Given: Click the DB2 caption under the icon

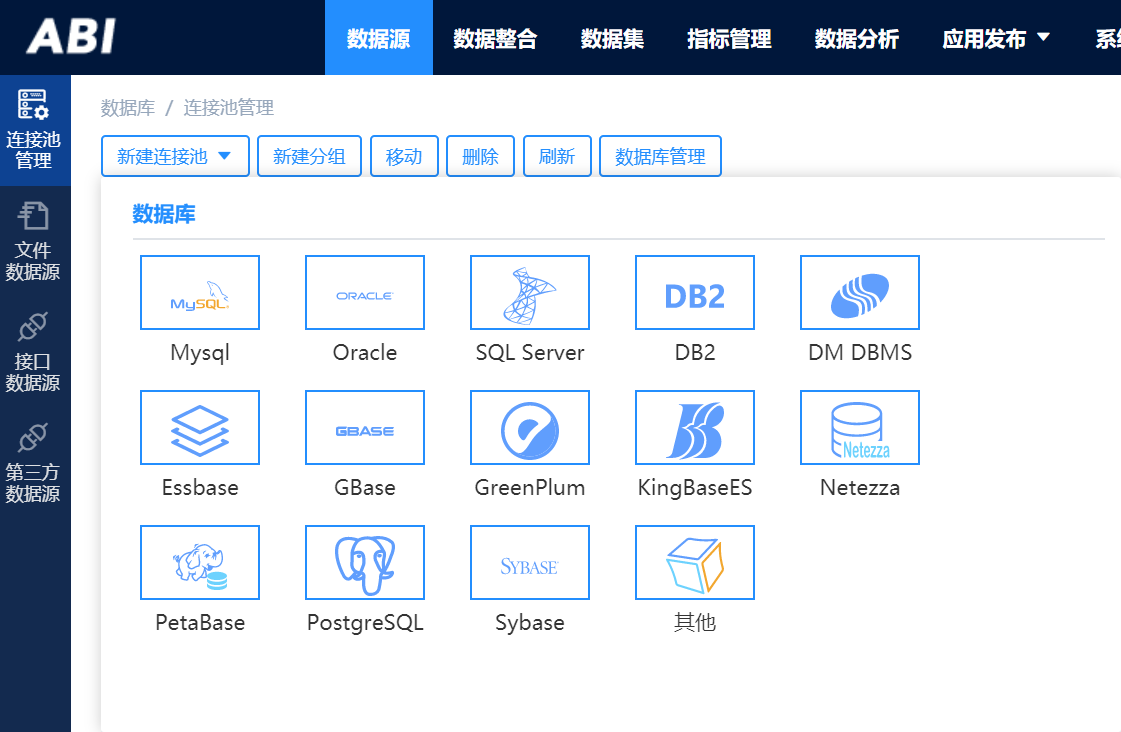Looking at the screenshot, I should [x=695, y=352].
